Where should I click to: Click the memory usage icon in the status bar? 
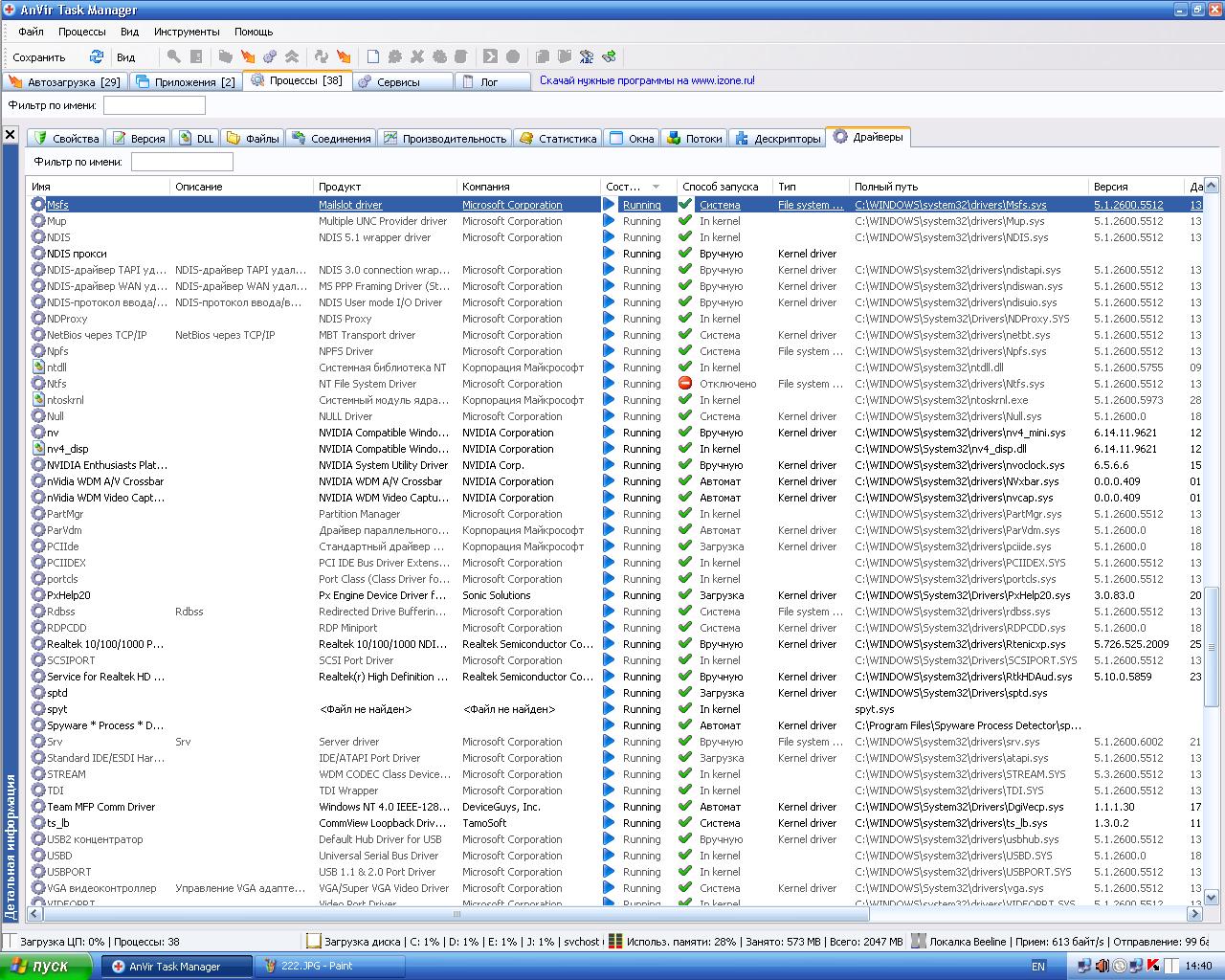[616, 942]
